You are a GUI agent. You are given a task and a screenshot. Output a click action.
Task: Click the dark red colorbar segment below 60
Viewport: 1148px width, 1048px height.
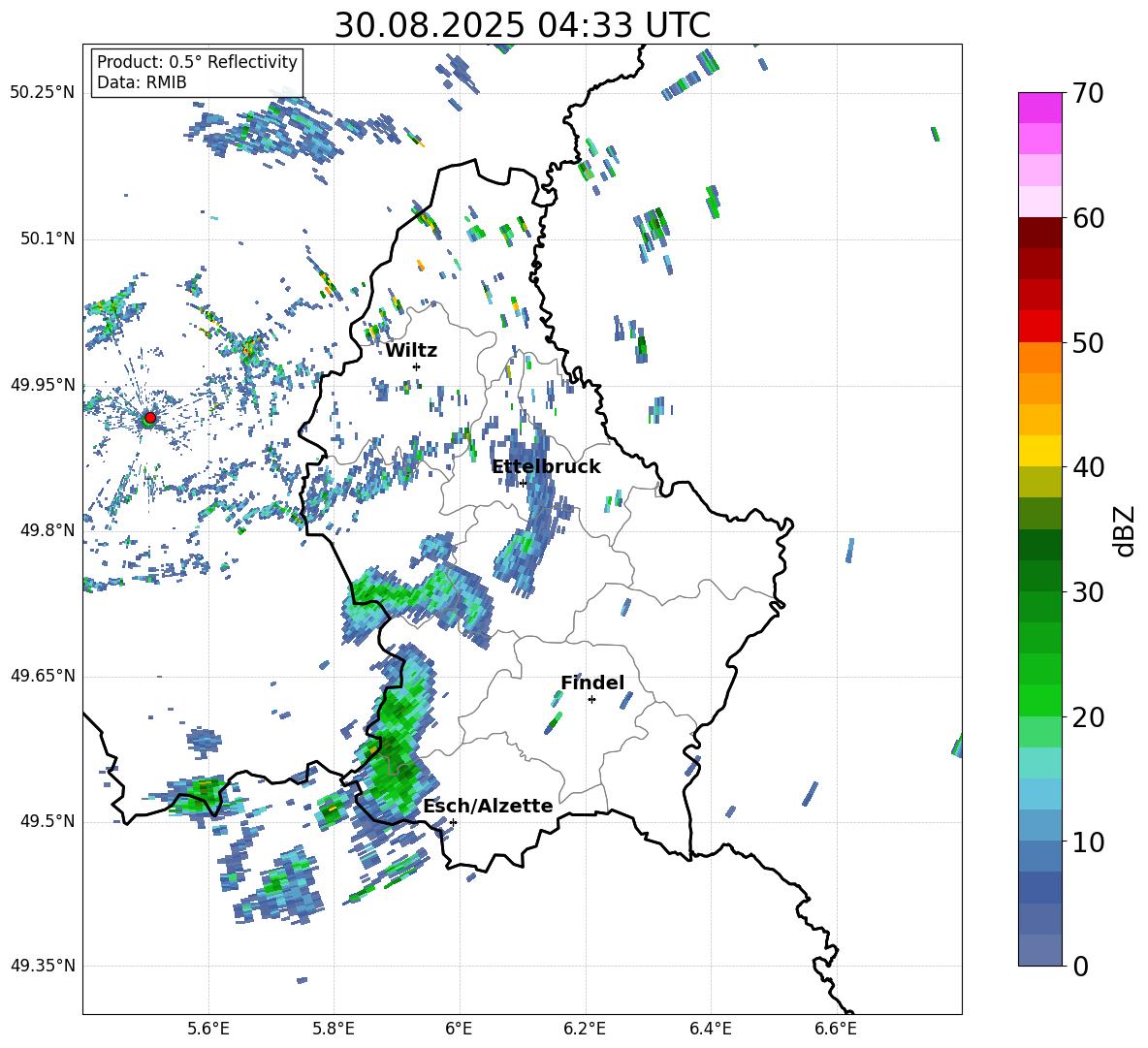[x=1039, y=233]
